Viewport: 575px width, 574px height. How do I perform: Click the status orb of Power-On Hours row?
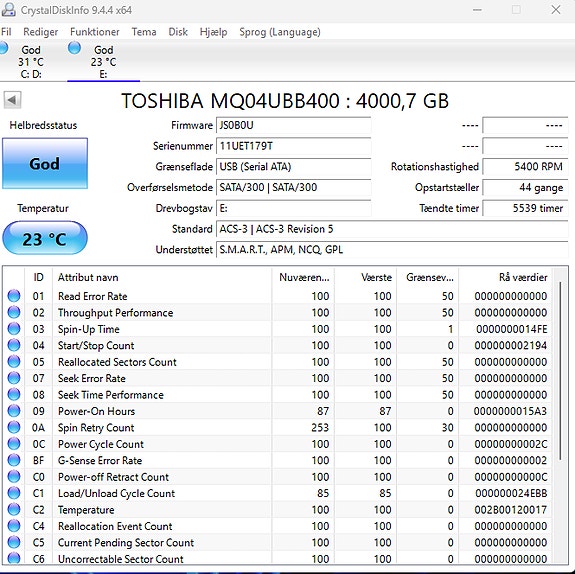click(x=14, y=411)
